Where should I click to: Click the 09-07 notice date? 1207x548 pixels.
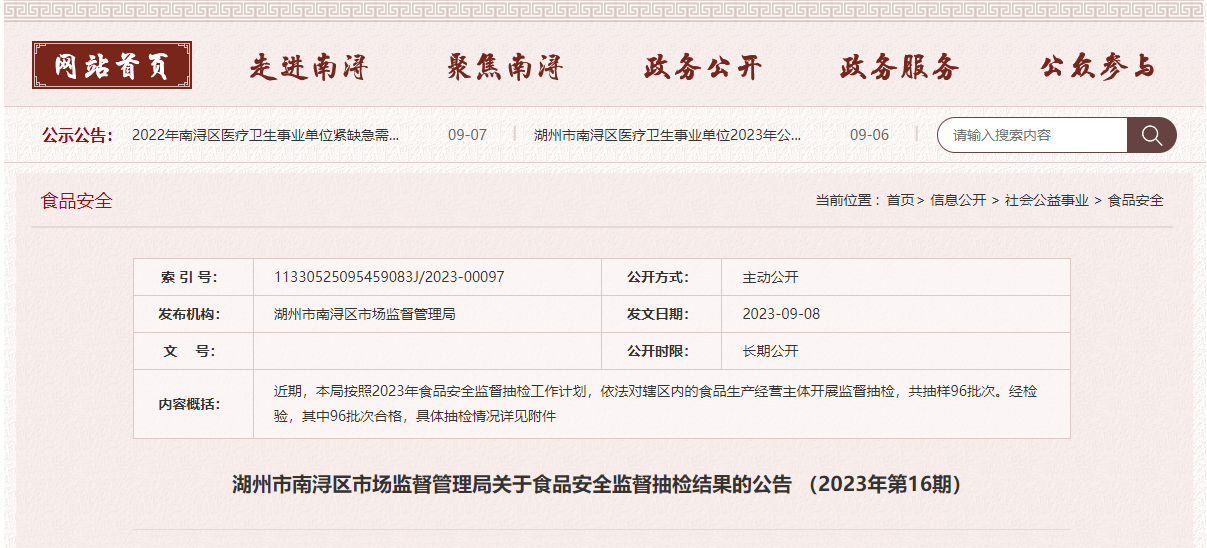point(467,135)
